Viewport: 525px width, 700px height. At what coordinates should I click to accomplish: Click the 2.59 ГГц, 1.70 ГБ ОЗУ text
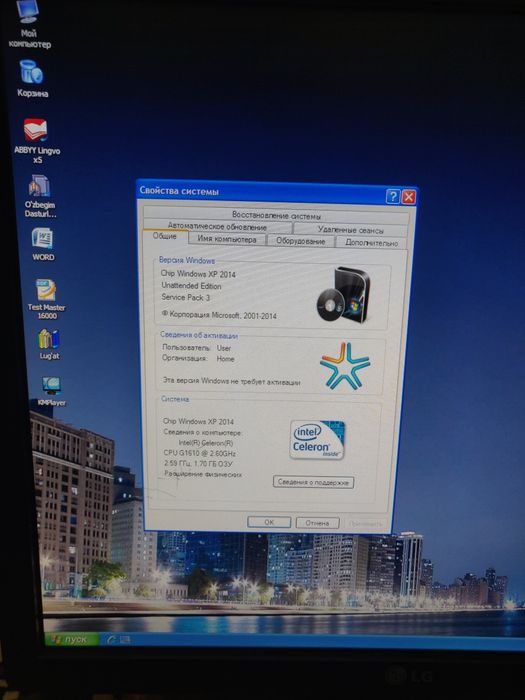pyautogui.click(x=198, y=463)
